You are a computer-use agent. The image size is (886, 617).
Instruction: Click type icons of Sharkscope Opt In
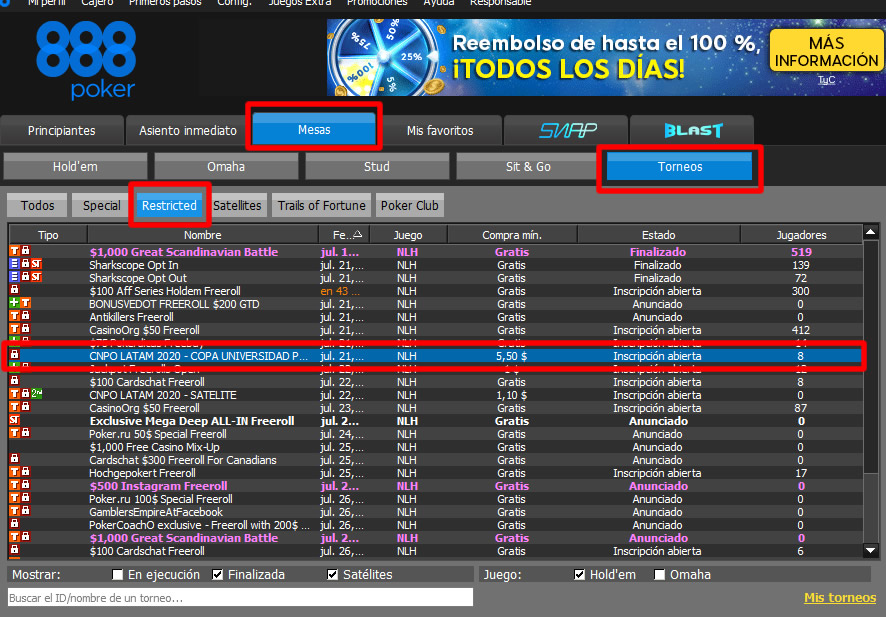pos(26,264)
